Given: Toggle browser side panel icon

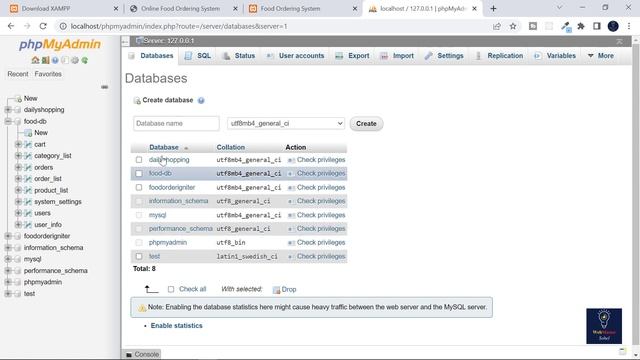Looking at the screenshot, I should point(597,26).
